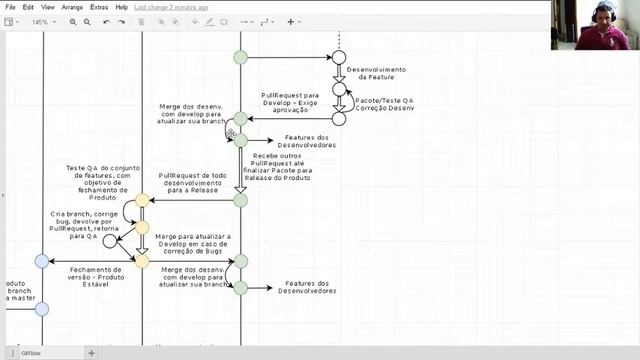The height and width of the screenshot is (360, 640).
Task: Open the Help menu
Action: click(x=122, y=7)
